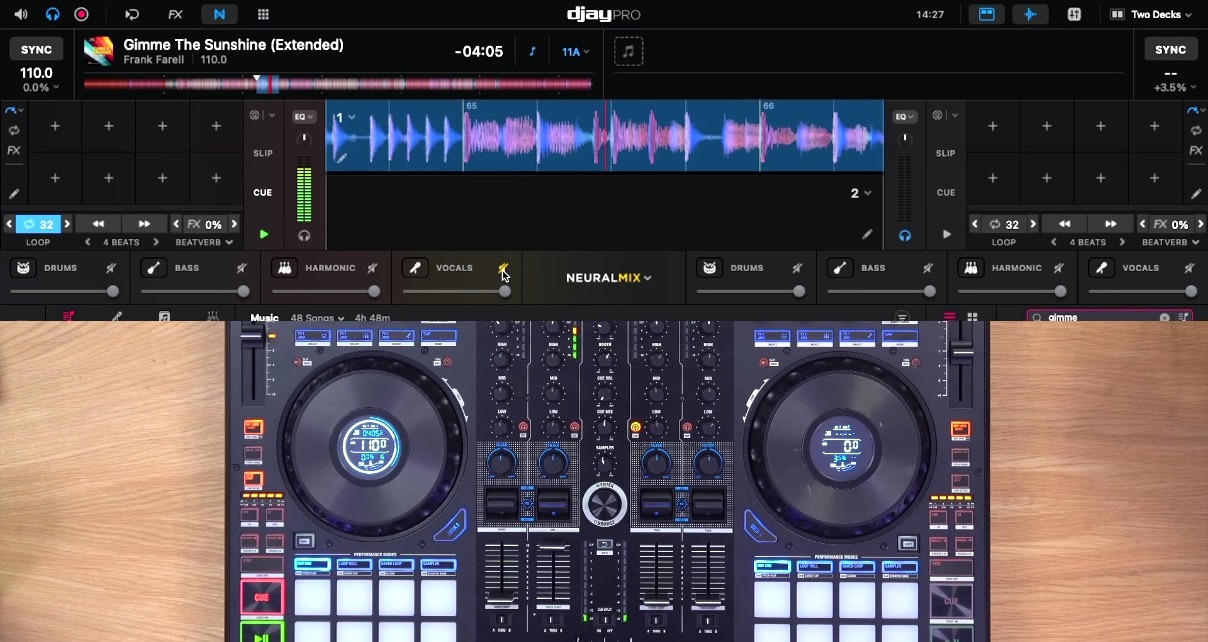
Task: Click the right deck BASS volume slider
Action: (x=882, y=291)
